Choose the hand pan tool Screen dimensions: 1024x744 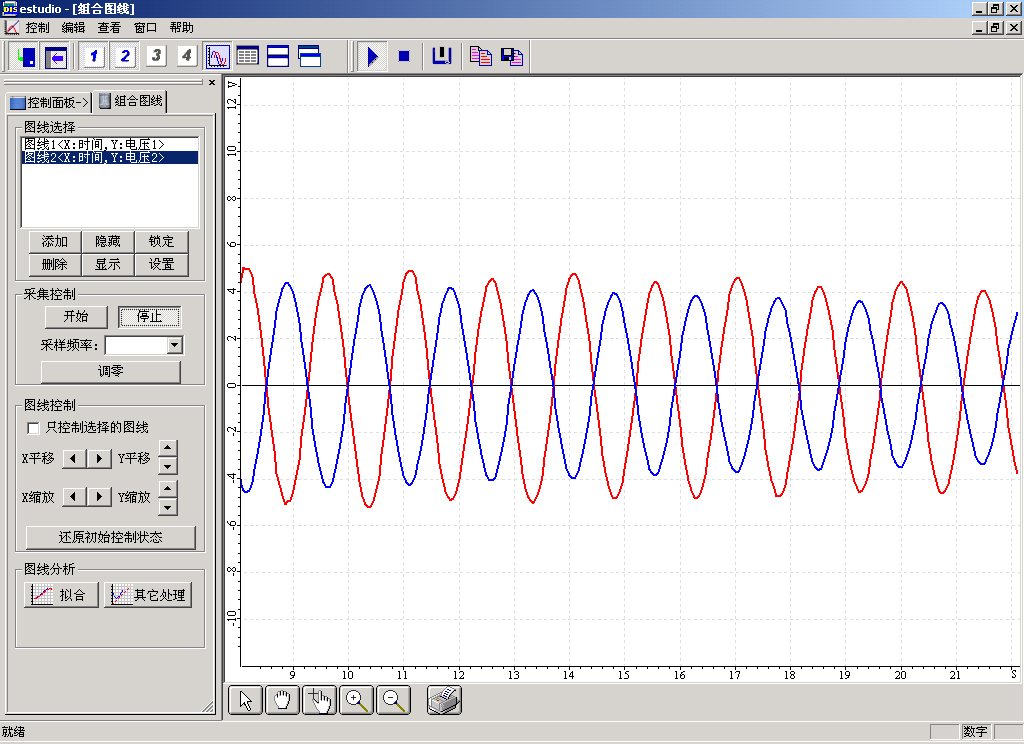click(283, 700)
